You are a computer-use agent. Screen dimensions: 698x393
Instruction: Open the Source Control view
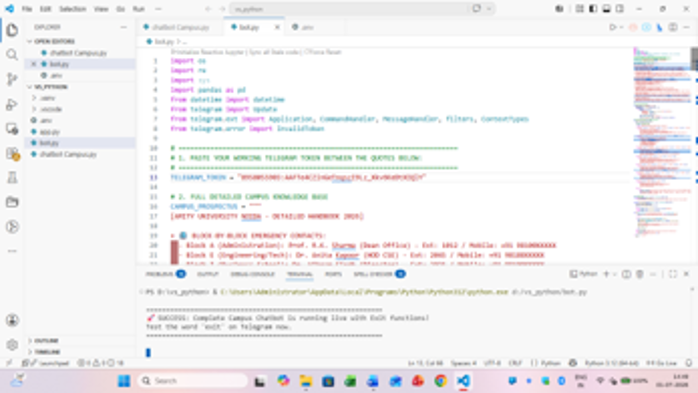coord(12,79)
